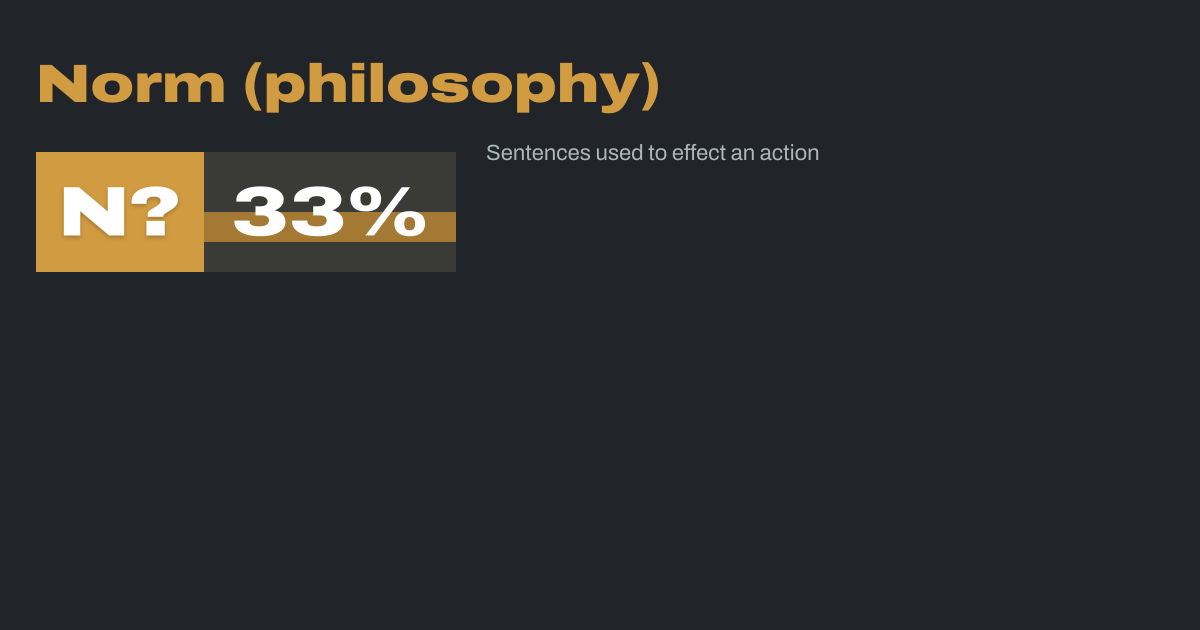Click the percent sign symbol
The height and width of the screenshot is (630, 1200).
394,212
